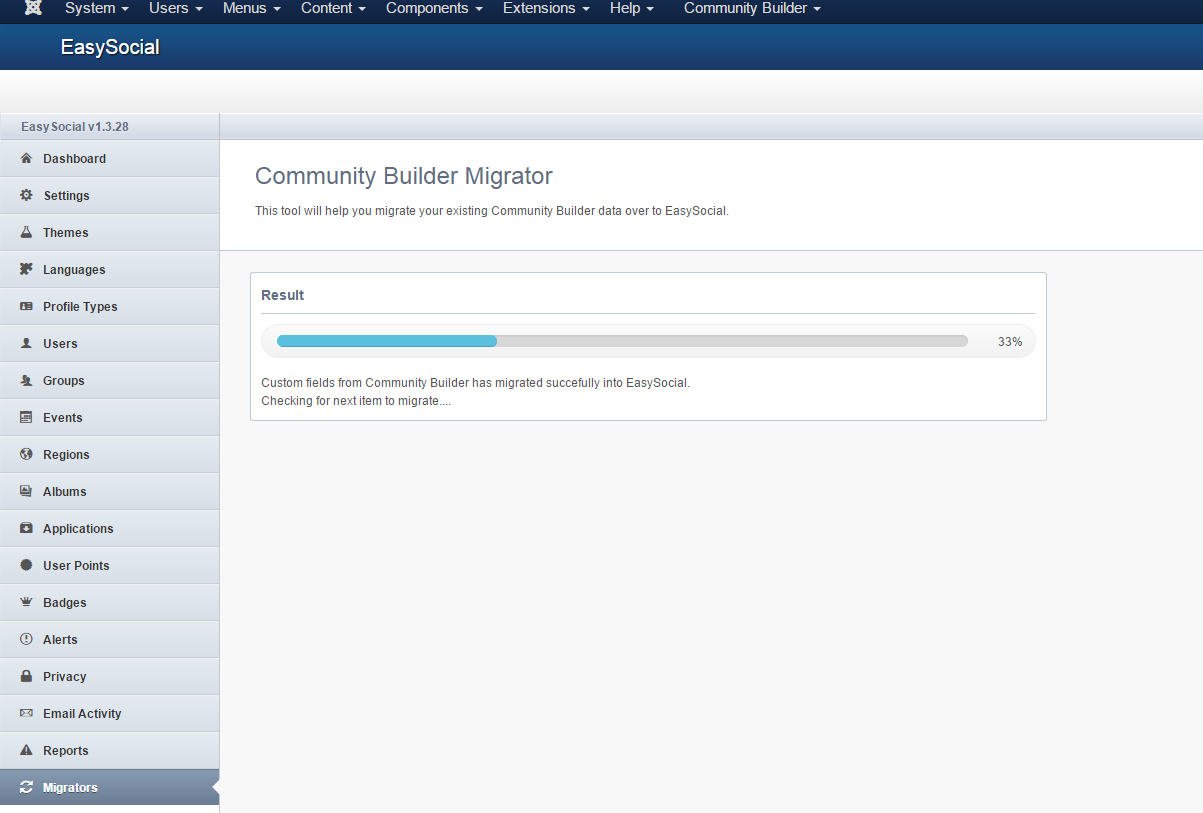The image size is (1203, 813).
Task: Click the 33% progress label
Action: coord(1010,342)
